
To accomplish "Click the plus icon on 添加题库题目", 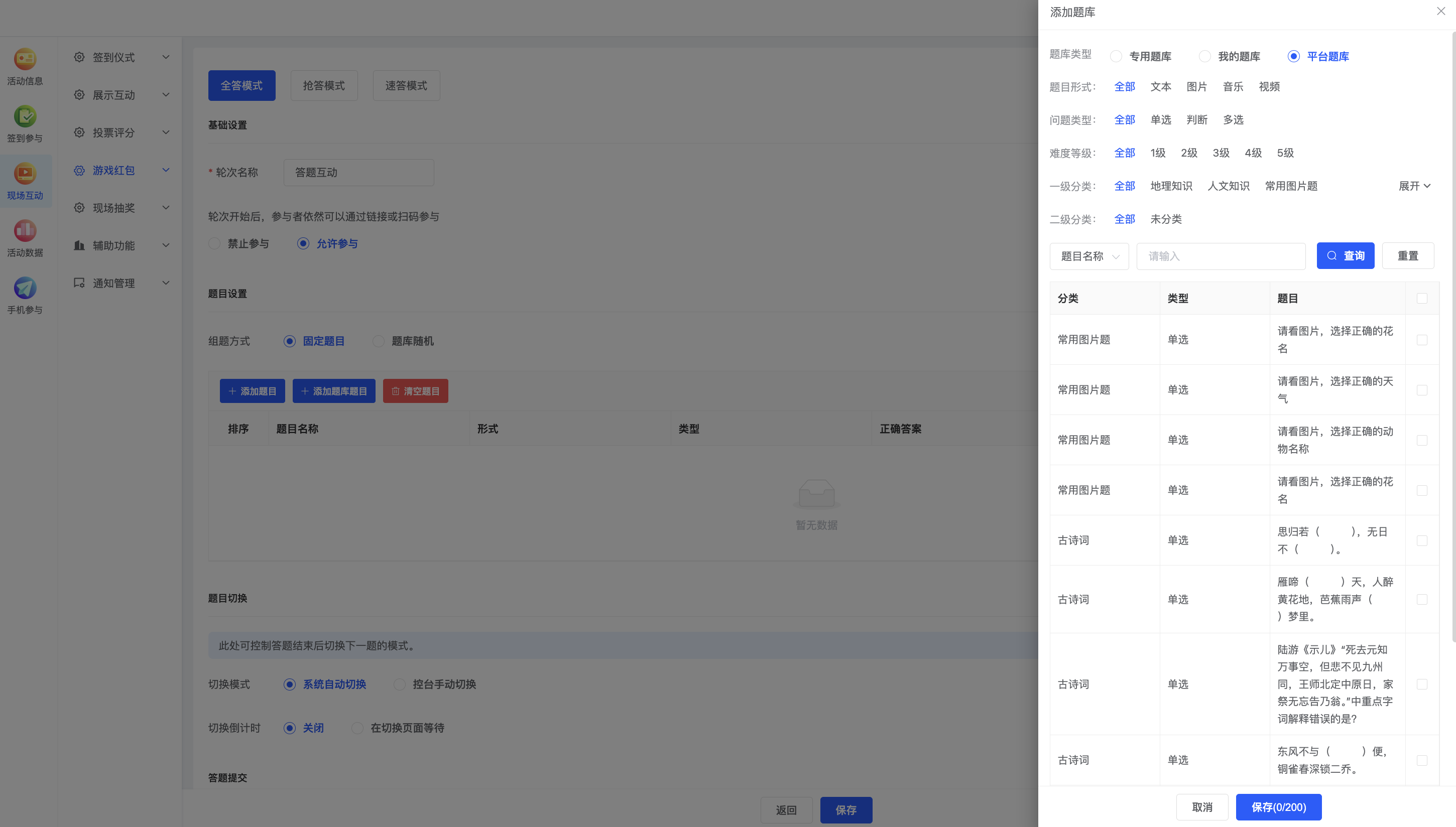I will click(305, 391).
